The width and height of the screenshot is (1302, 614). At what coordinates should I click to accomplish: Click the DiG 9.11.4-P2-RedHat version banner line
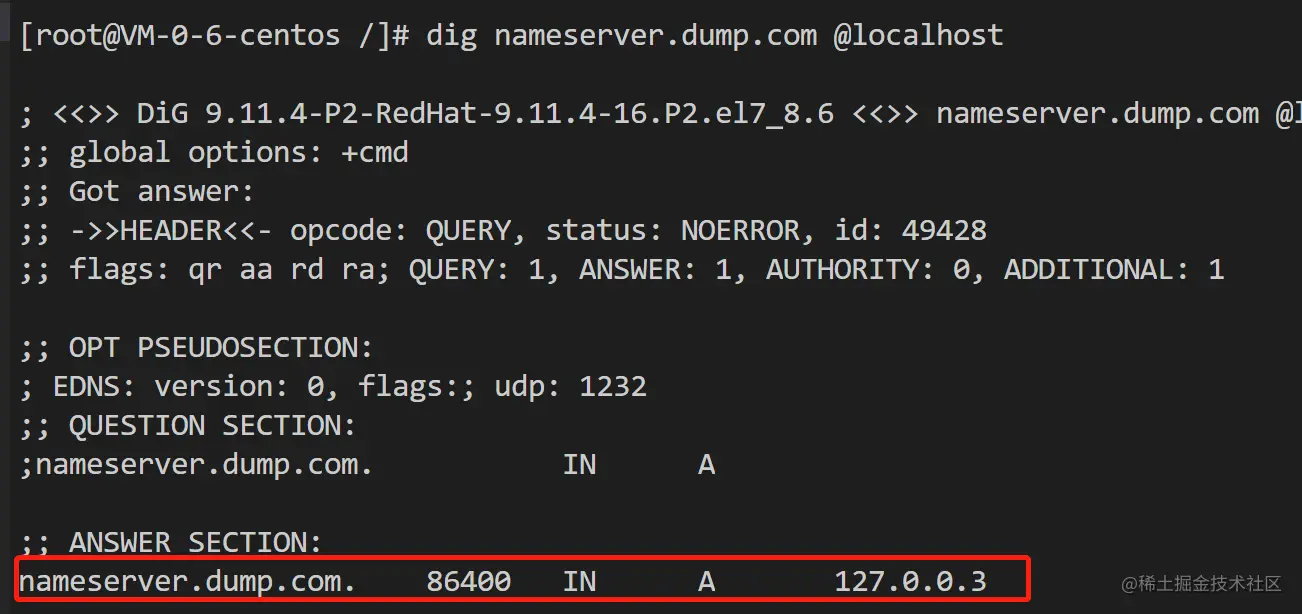tap(660, 113)
